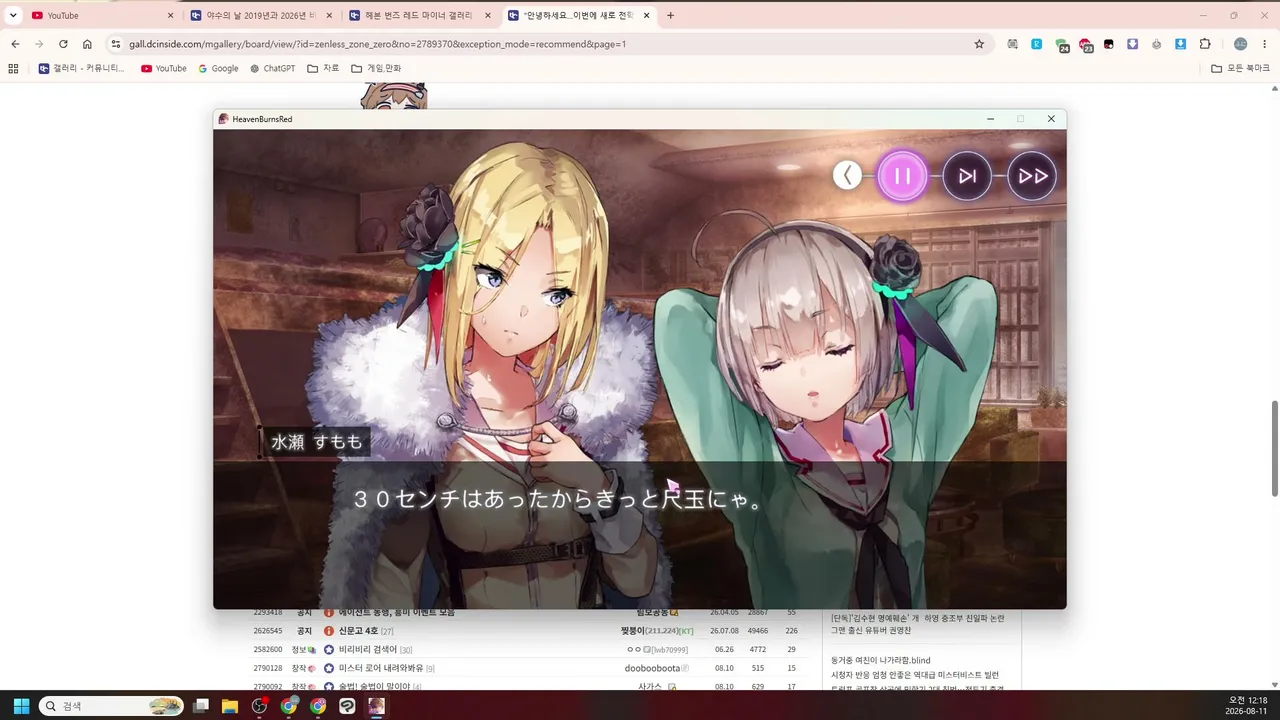The image size is (1280, 720).
Task: Open the Extensions puzzle-piece menu
Action: (1205, 44)
